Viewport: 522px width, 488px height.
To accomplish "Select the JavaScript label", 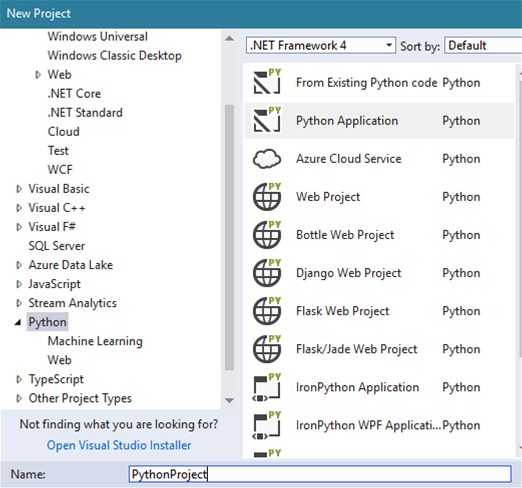I will pyautogui.click(x=55, y=284).
